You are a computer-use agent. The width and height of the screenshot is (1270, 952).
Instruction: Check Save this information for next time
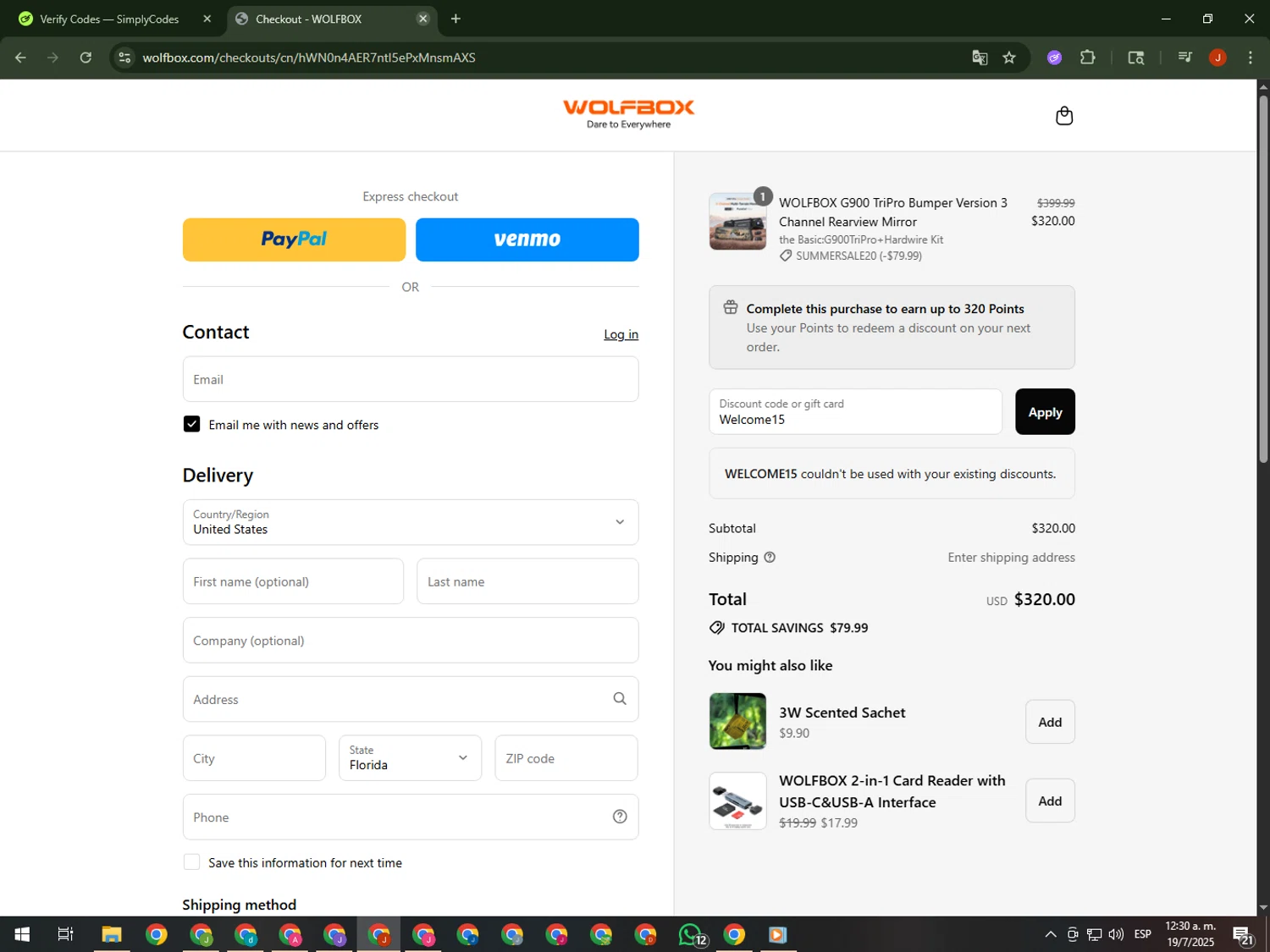(x=192, y=862)
